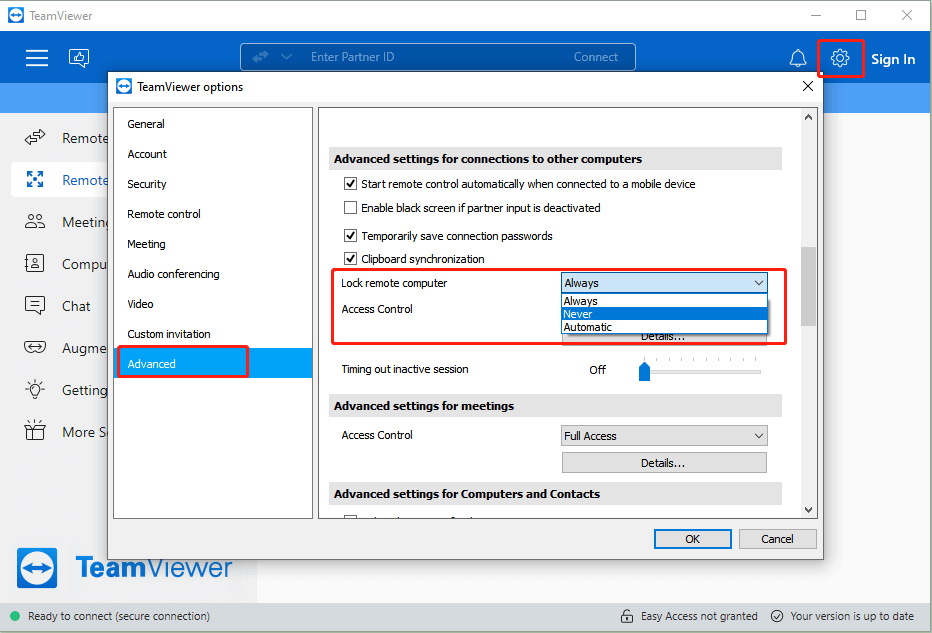Open the Computers & Contacts icon in the sidebar

pos(34,263)
